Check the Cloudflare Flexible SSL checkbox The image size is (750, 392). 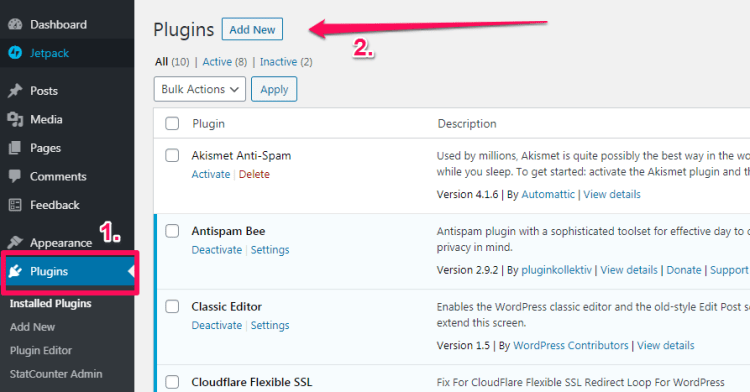pos(172,382)
